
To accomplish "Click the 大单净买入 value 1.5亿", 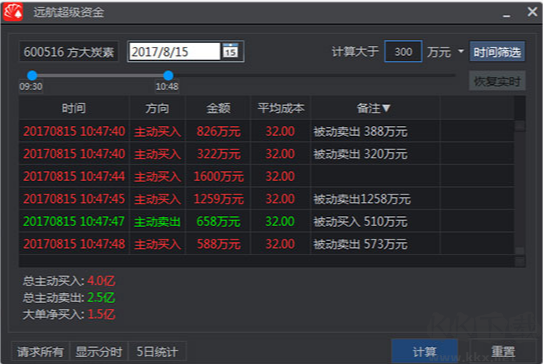I will [101, 314].
